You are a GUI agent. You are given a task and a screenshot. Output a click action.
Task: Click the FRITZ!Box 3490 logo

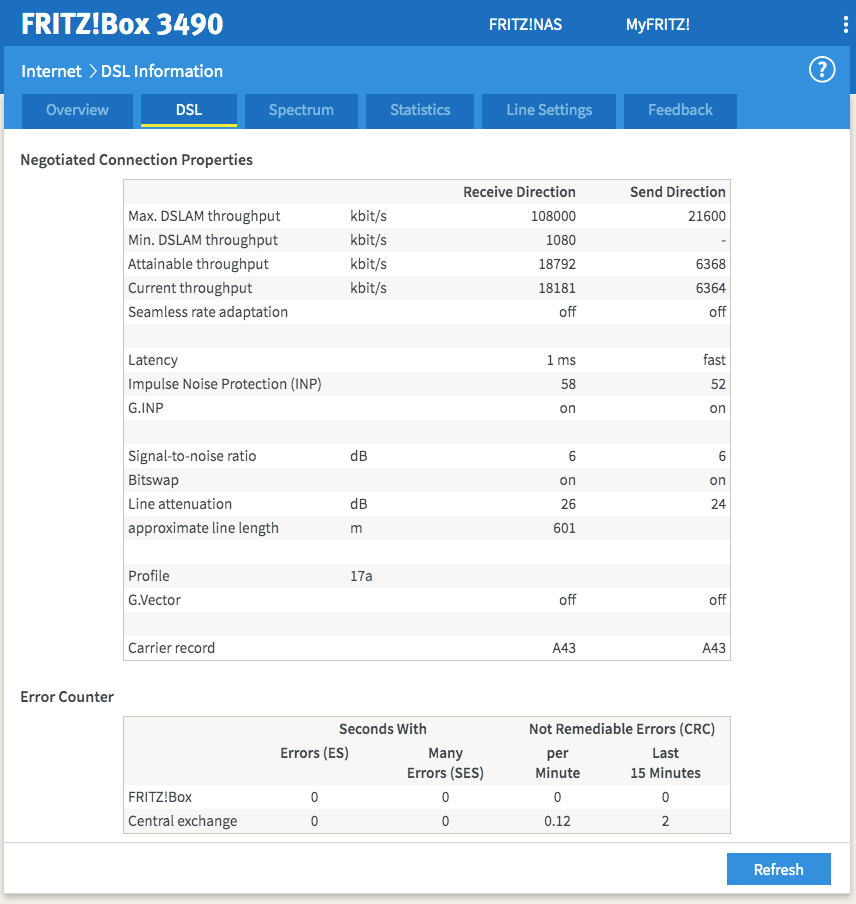[x=122, y=24]
